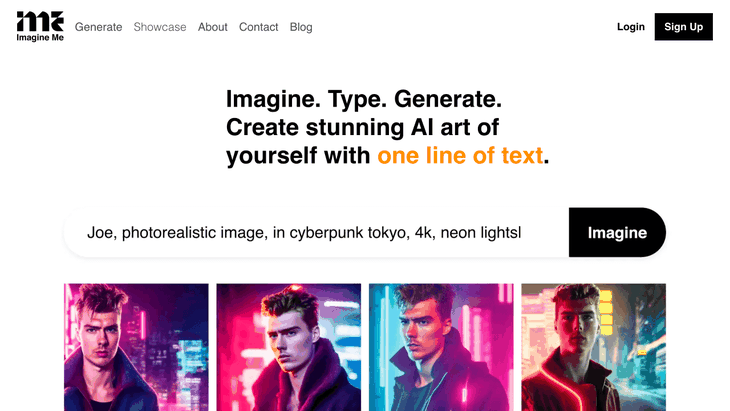The width and height of the screenshot is (730, 411).
Task: Go to the Showcase nav link
Action: [x=160, y=27]
